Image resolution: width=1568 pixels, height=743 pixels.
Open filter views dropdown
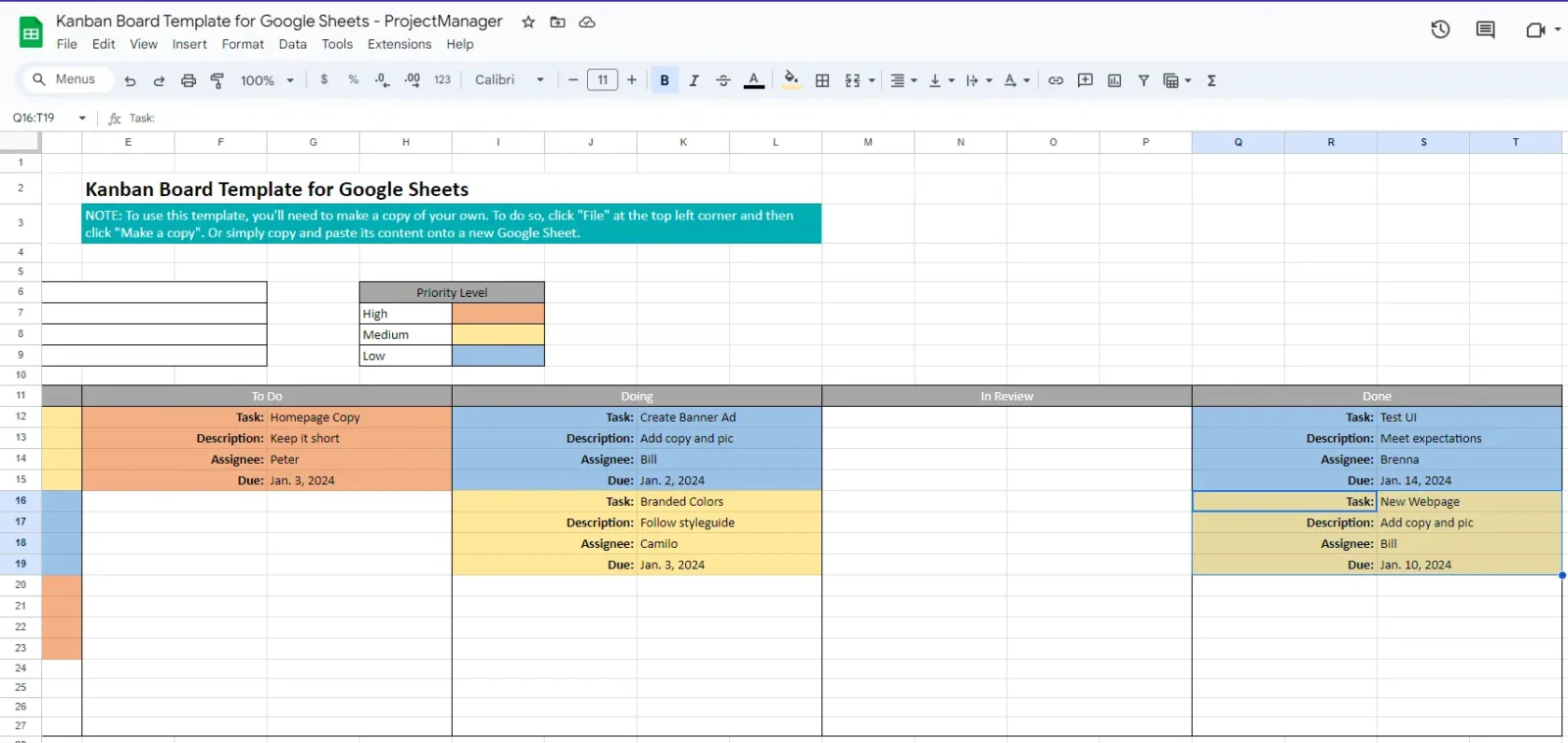[x=1177, y=80]
